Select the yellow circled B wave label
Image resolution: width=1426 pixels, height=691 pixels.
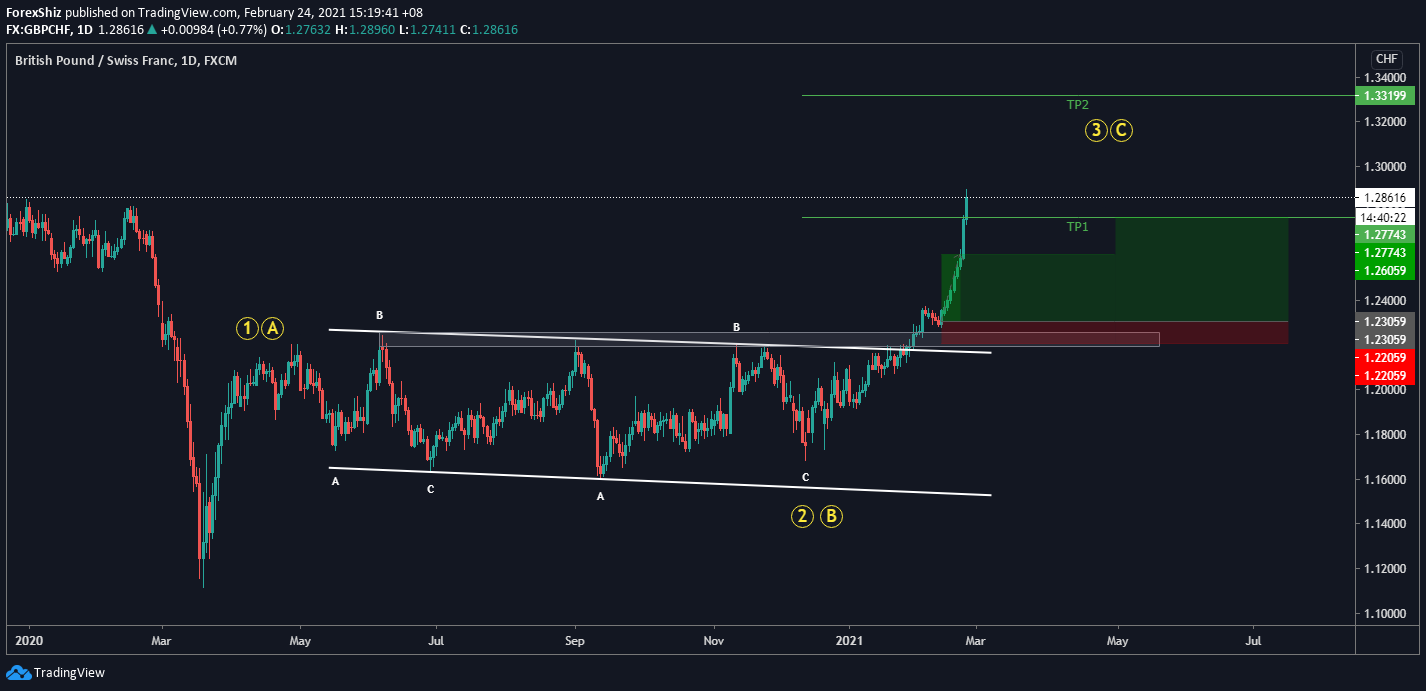[832, 516]
